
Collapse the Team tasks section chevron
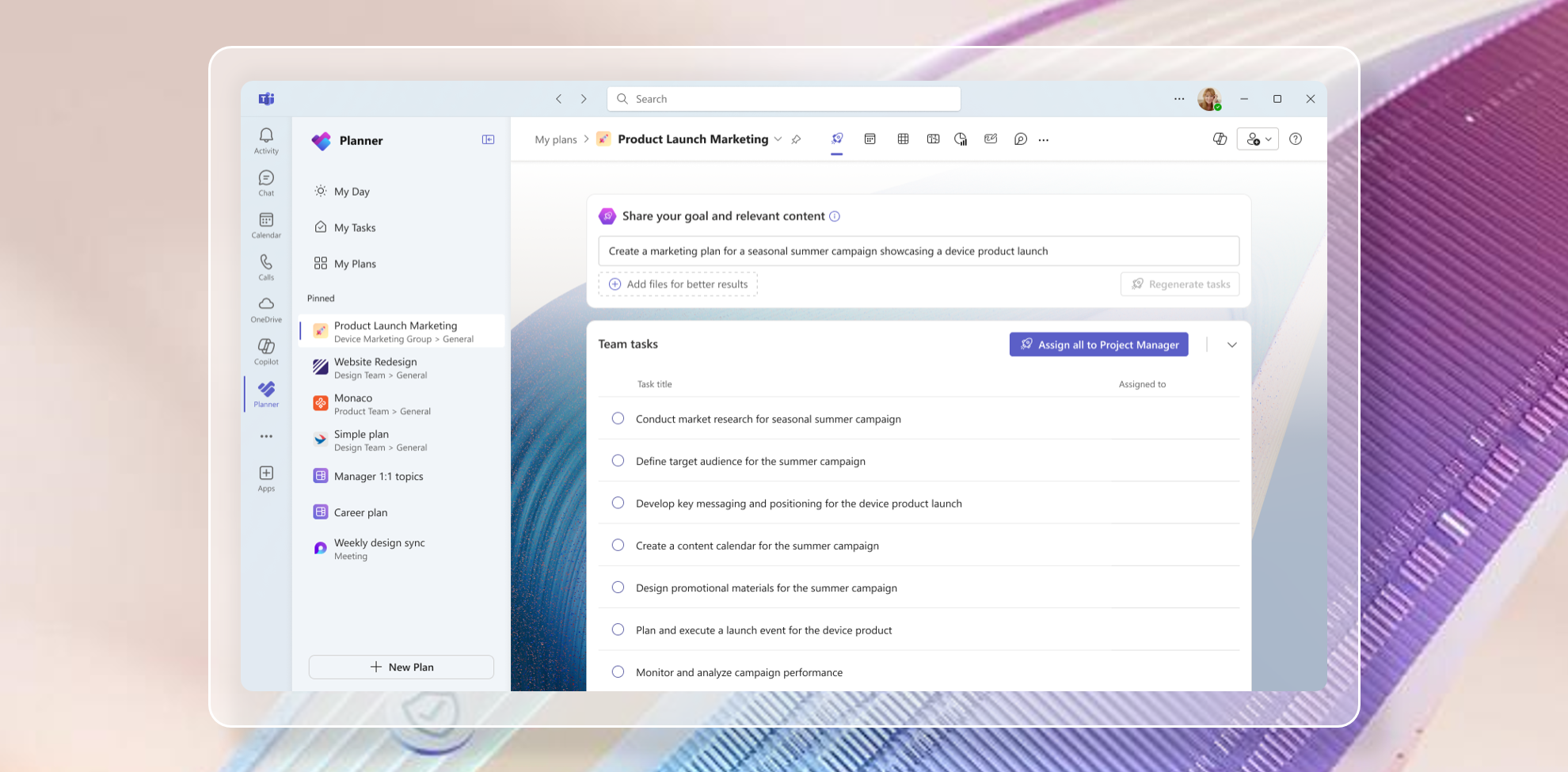click(x=1231, y=344)
